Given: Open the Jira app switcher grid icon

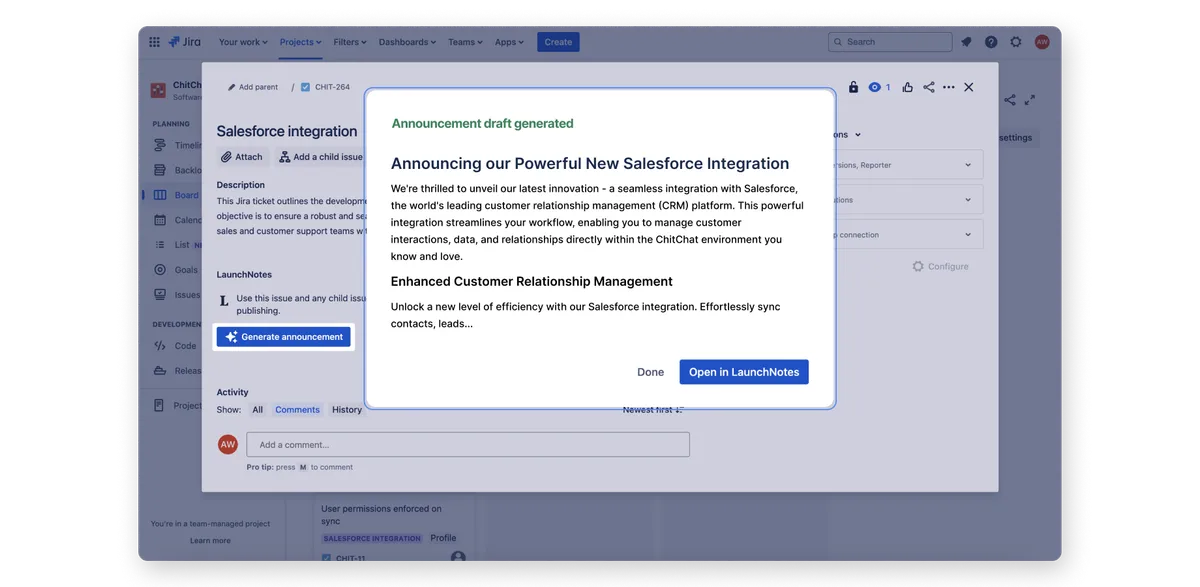Looking at the screenshot, I should coord(154,42).
